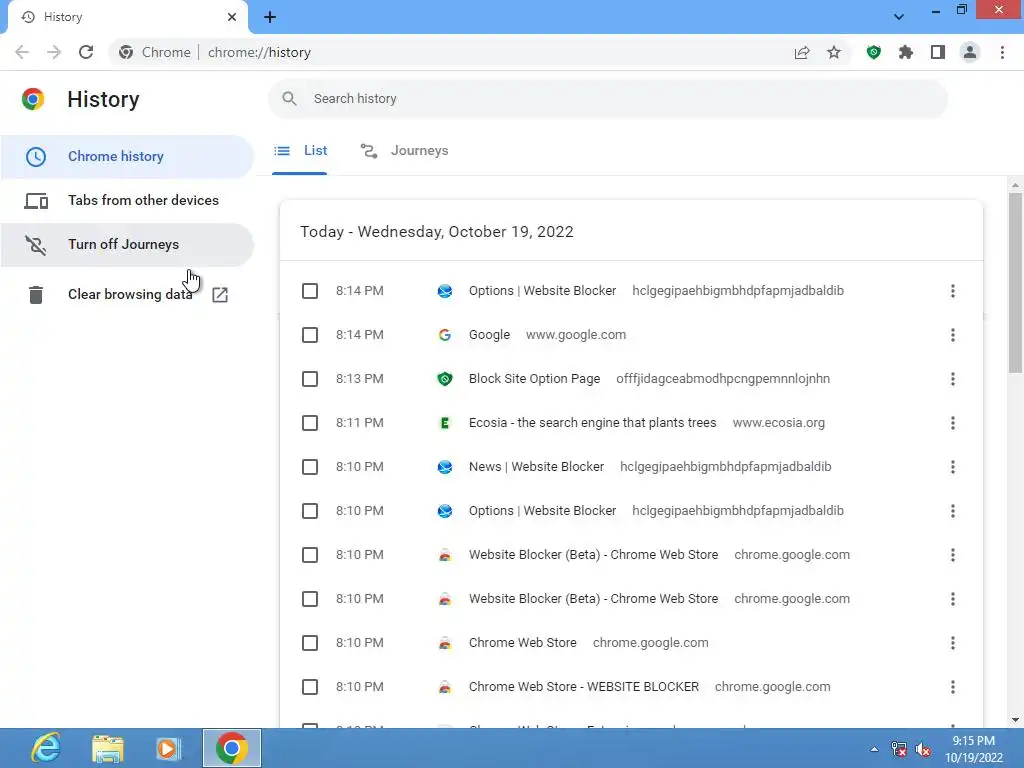Check the 8:10 PM Options Website Blocker entry
1024x768 pixels.
point(310,511)
